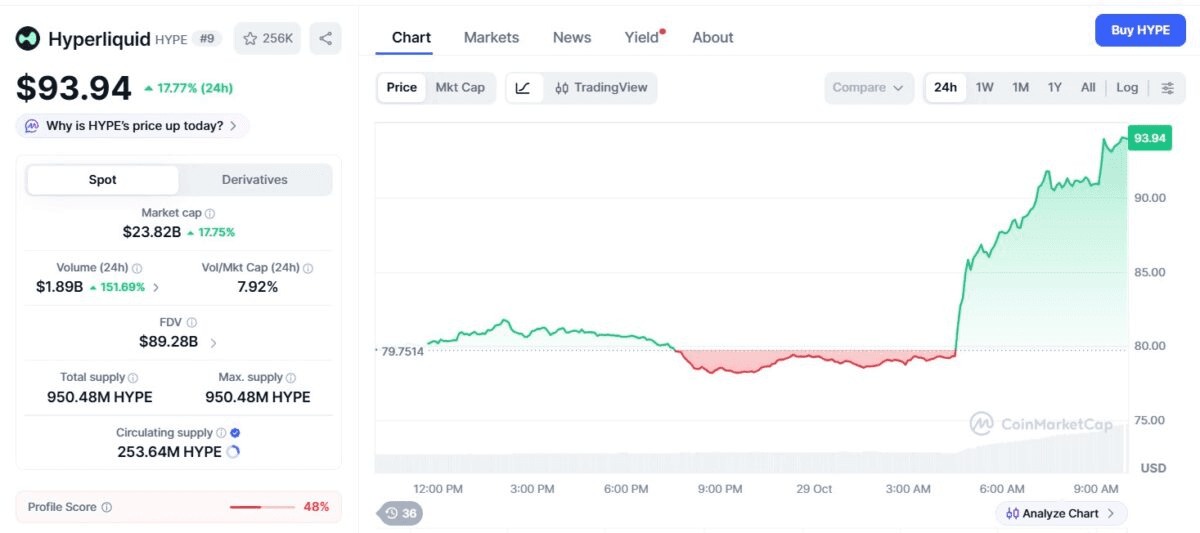The height and width of the screenshot is (533, 1200).
Task: Click the verified circulating supply badge
Action: coord(235,433)
